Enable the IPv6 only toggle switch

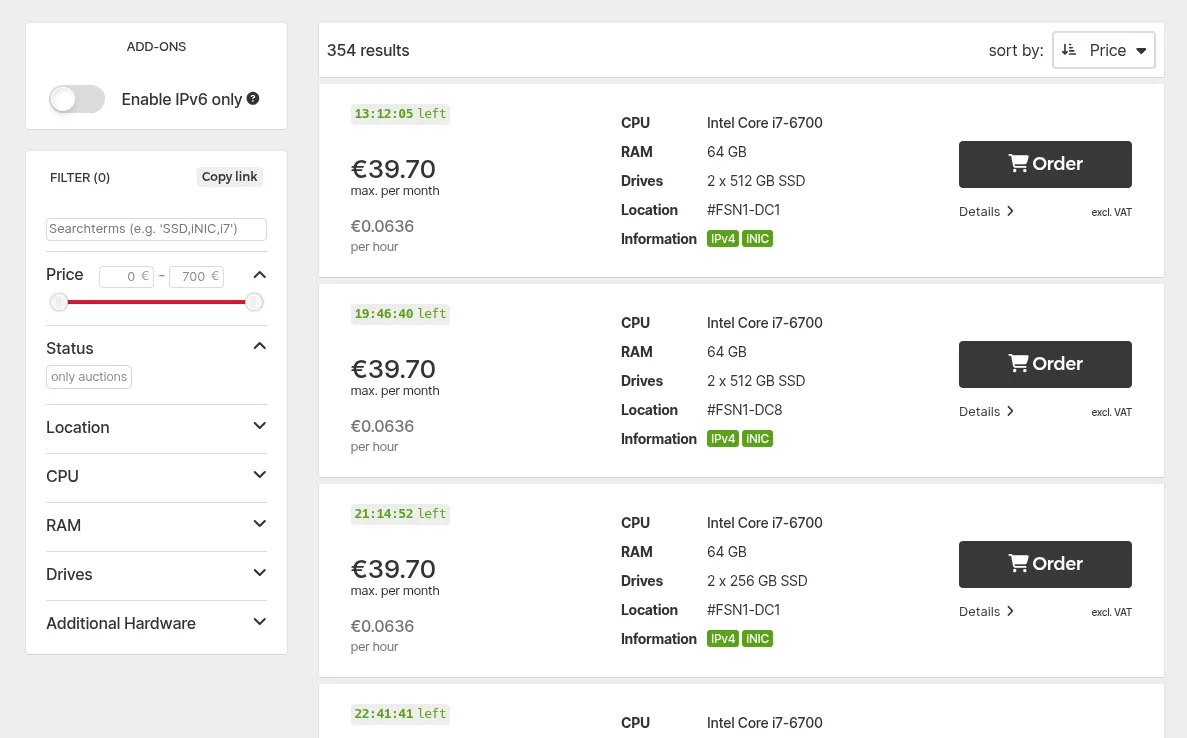point(77,99)
